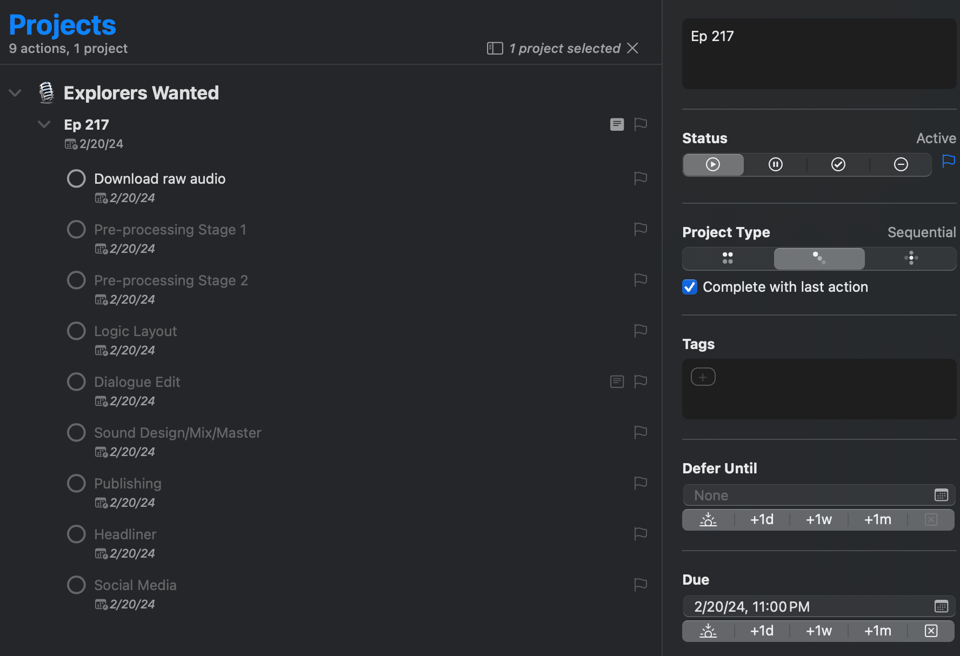960x656 pixels.
Task: Collapse the Explorers Wanted folder
Action: coord(15,93)
